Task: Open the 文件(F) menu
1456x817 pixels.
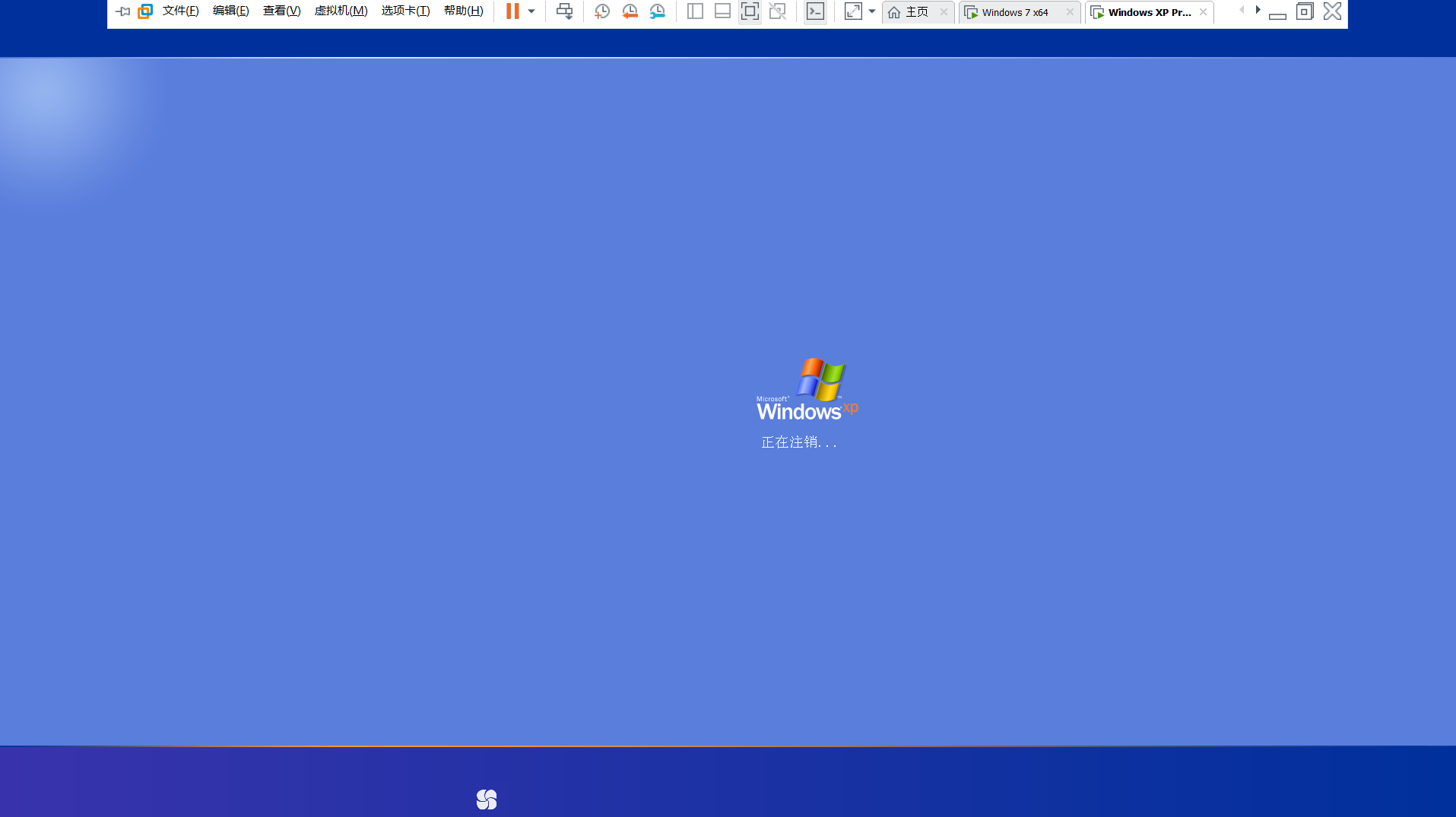Action: 181,11
